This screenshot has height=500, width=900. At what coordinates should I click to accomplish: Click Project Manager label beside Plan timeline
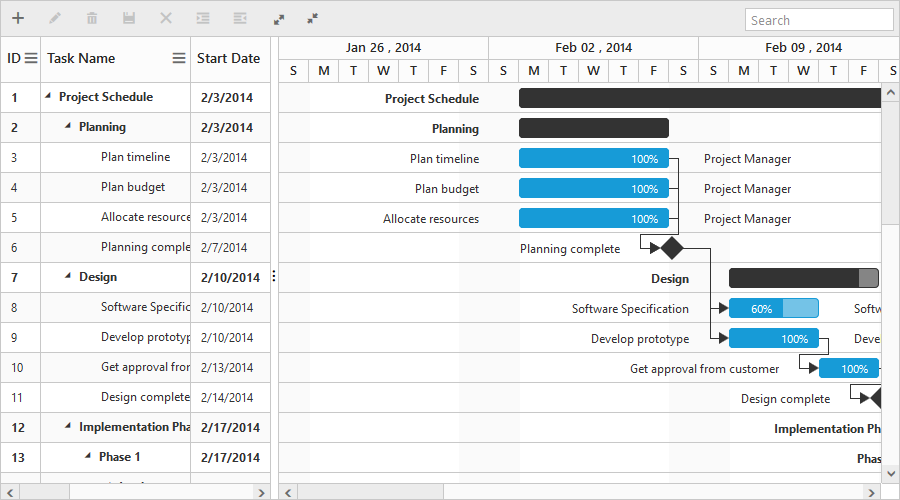[x=747, y=159]
